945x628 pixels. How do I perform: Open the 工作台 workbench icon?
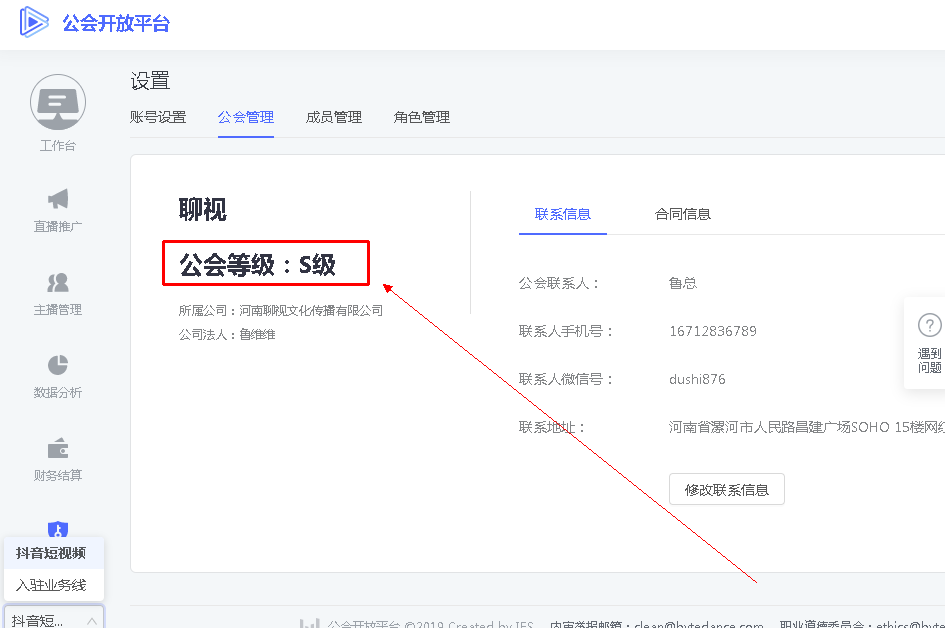coord(58,102)
